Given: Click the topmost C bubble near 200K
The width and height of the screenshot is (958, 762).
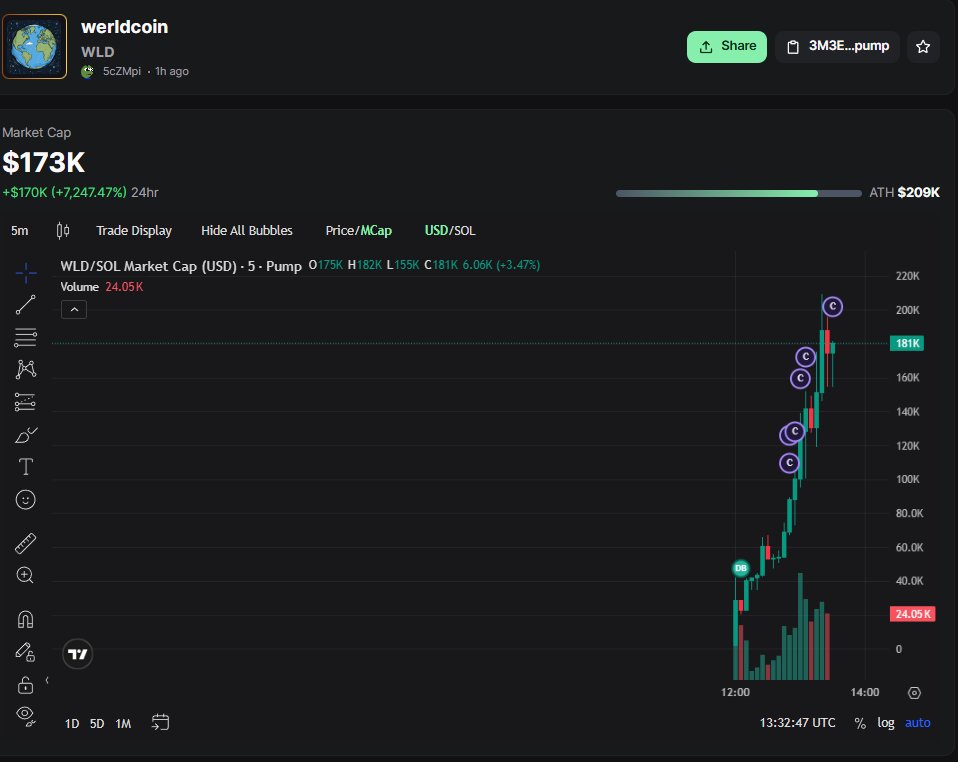Looking at the screenshot, I should (833, 306).
